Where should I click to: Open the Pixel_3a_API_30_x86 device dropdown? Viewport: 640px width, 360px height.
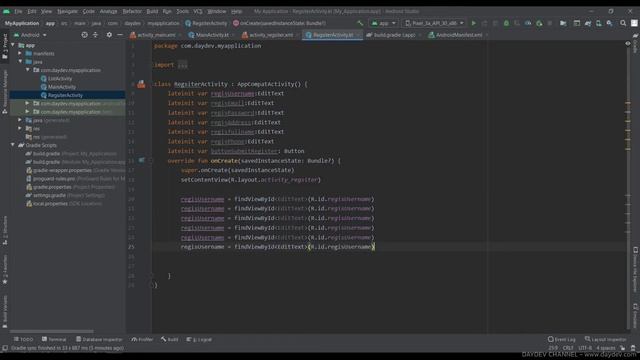(434, 23)
